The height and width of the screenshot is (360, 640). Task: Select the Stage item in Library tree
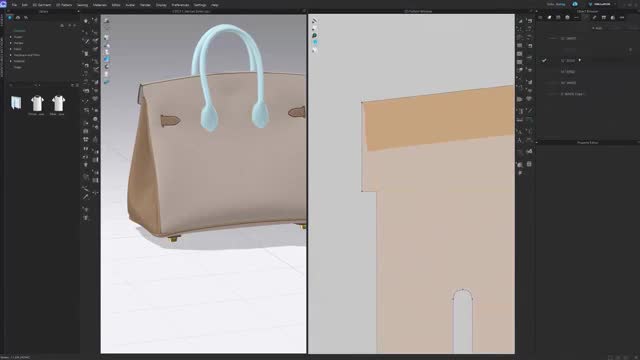(18, 67)
